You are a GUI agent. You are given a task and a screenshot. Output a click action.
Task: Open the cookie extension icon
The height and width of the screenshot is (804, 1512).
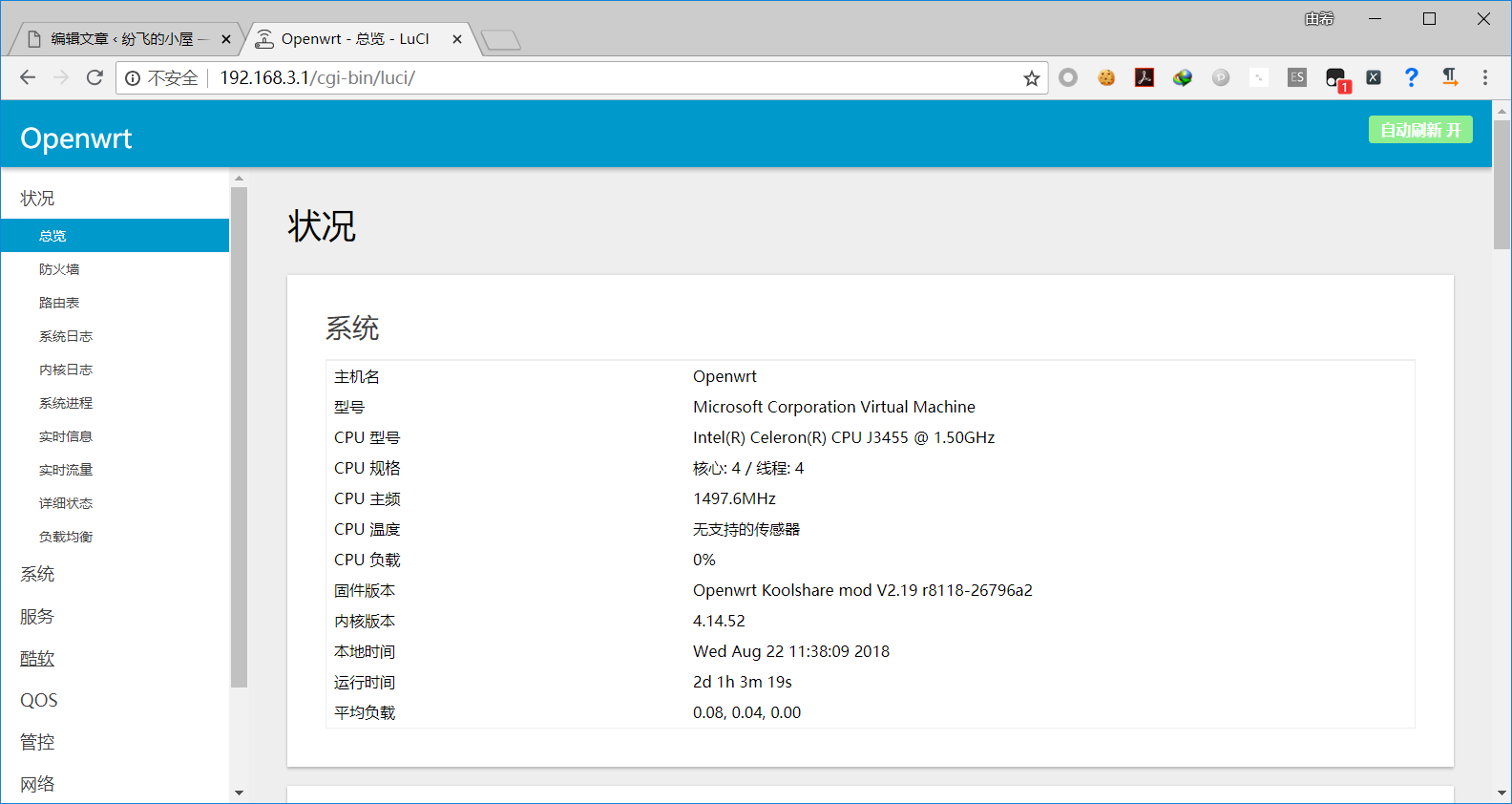click(1106, 77)
